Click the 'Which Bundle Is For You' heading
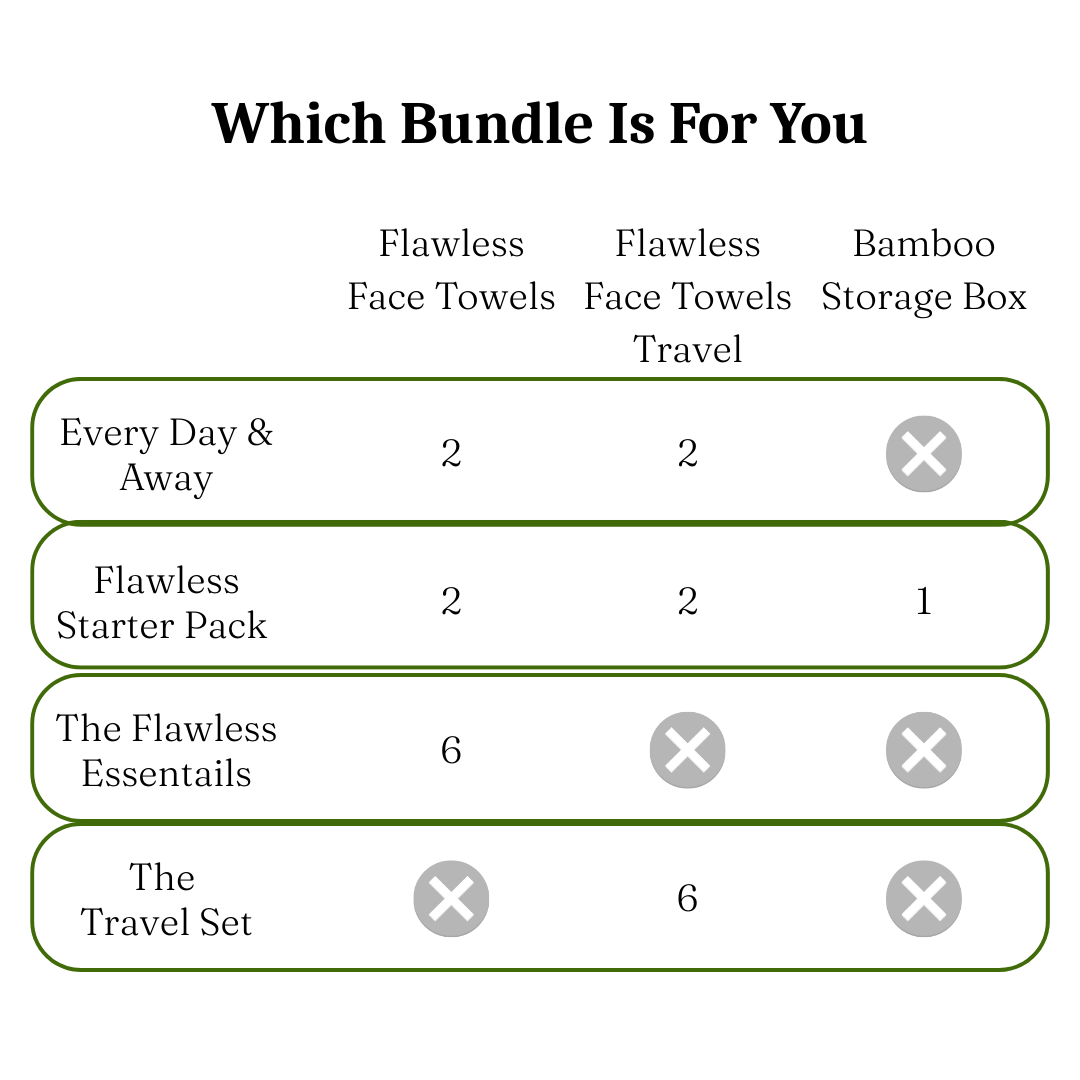Image resolution: width=1080 pixels, height=1080 pixels. 539,124
